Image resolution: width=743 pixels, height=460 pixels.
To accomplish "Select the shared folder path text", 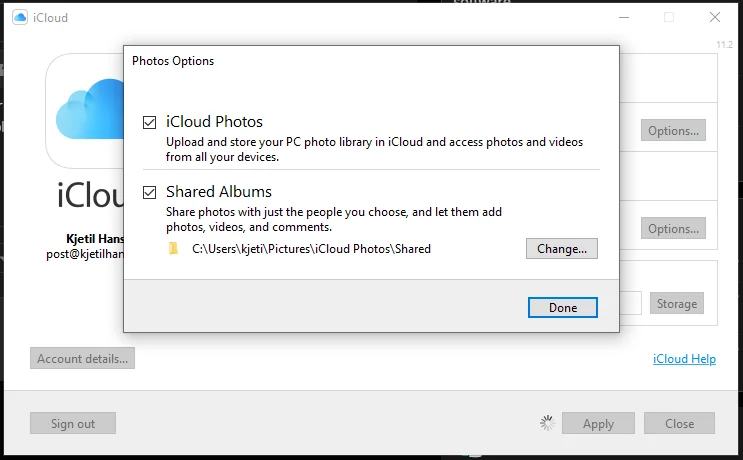I will 311,249.
